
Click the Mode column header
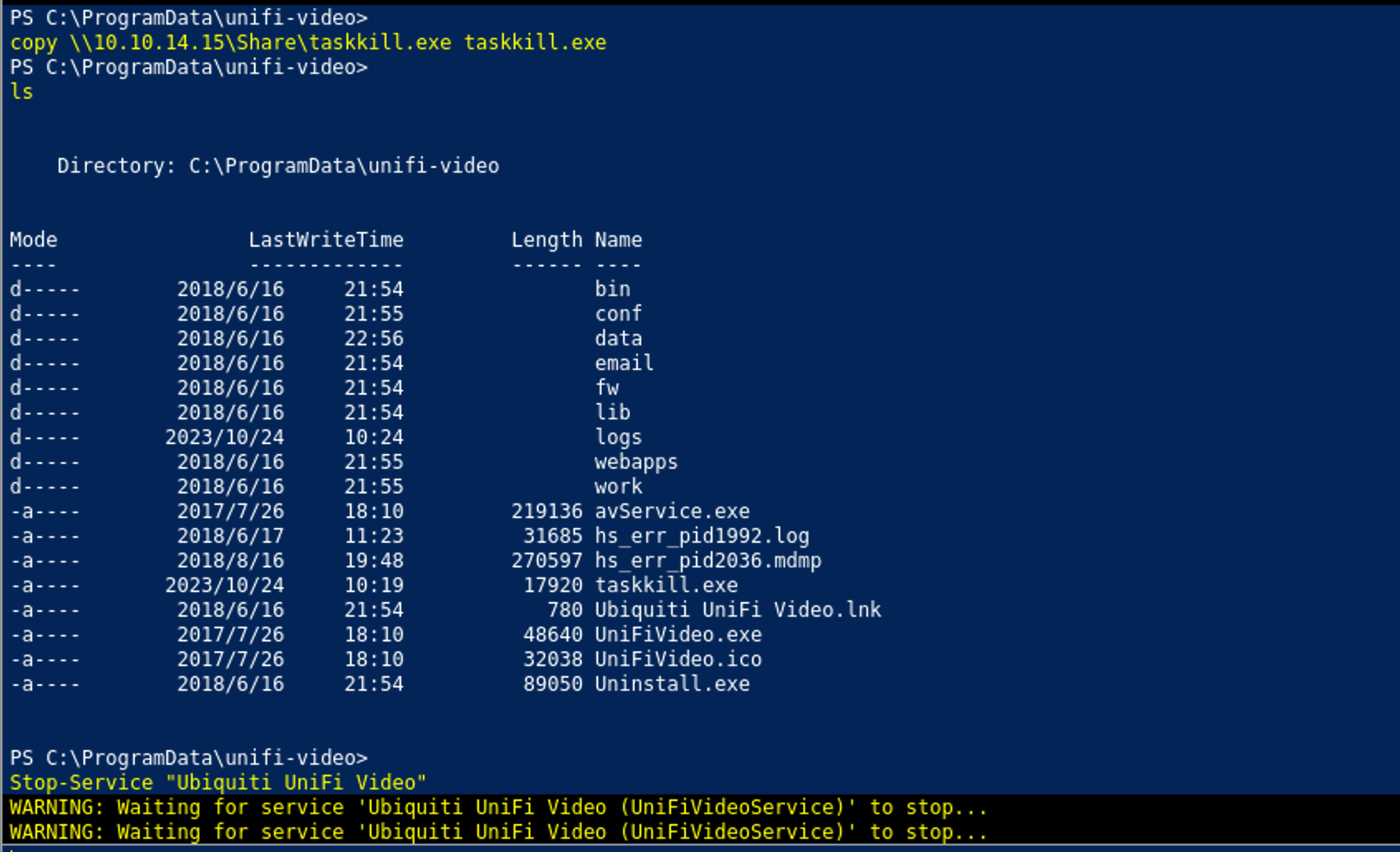pyautogui.click(x=33, y=240)
